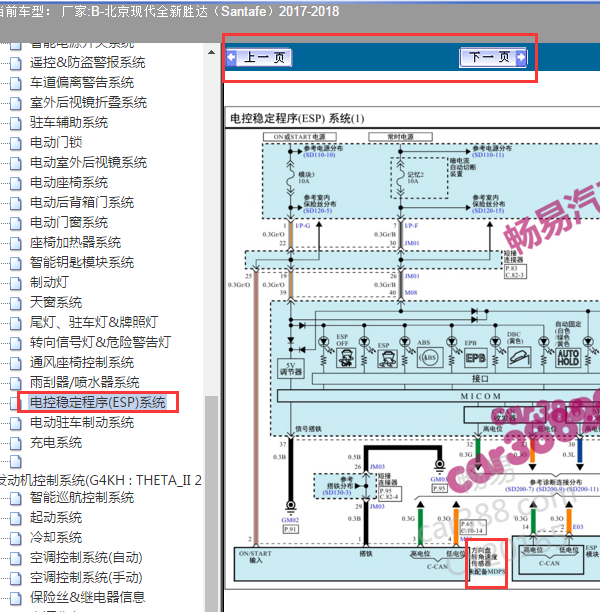Open 遥控&防盗警报系统 tree entry
600x612 pixels.
pyautogui.click(x=87, y=62)
